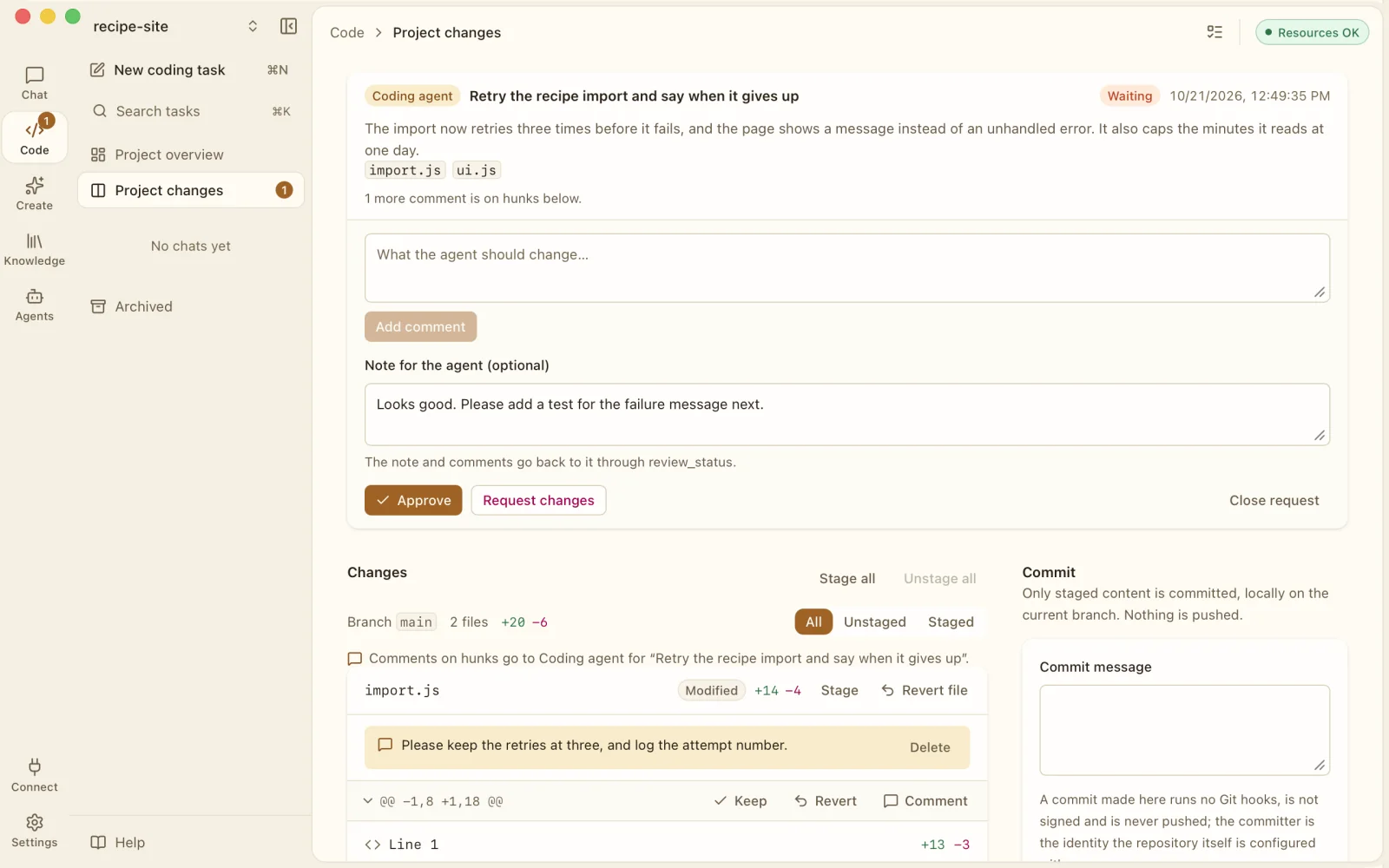The image size is (1389, 868).
Task: Revert the @@ -1,8 hunk
Action: pyautogui.click(x=826, y=801)
